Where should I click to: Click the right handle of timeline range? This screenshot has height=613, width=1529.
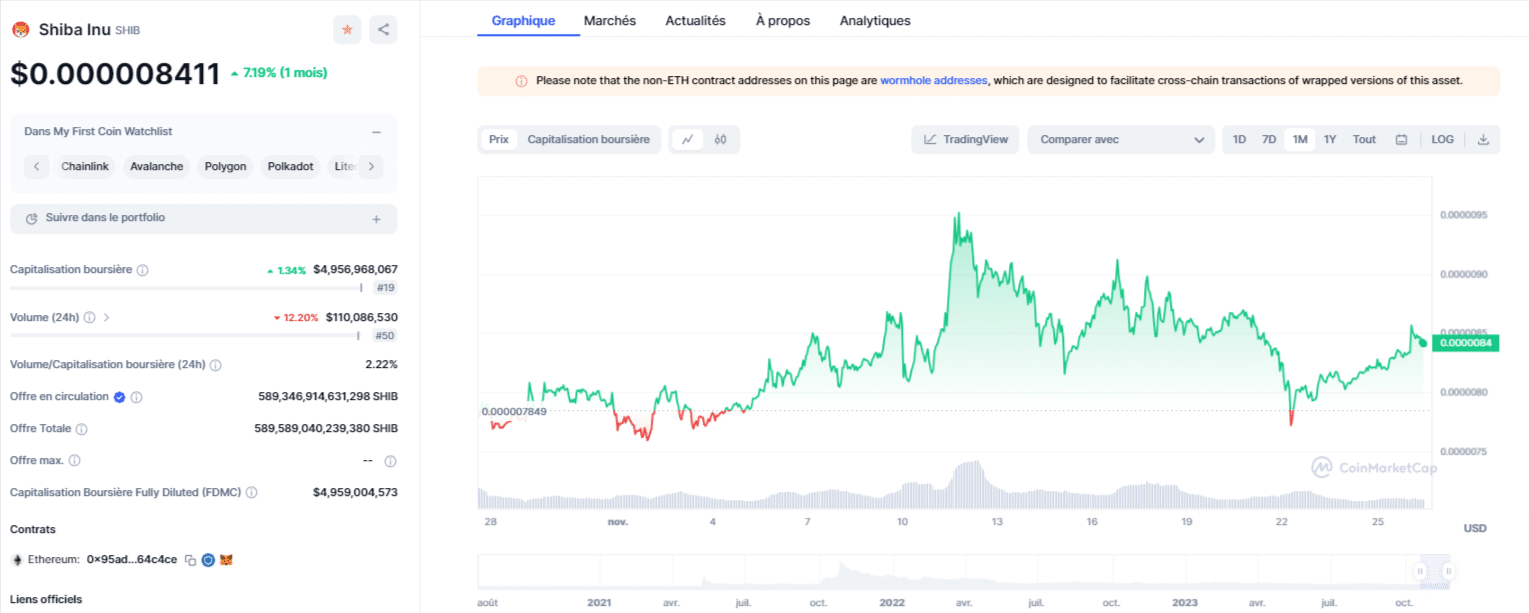tap(1448, 571)
